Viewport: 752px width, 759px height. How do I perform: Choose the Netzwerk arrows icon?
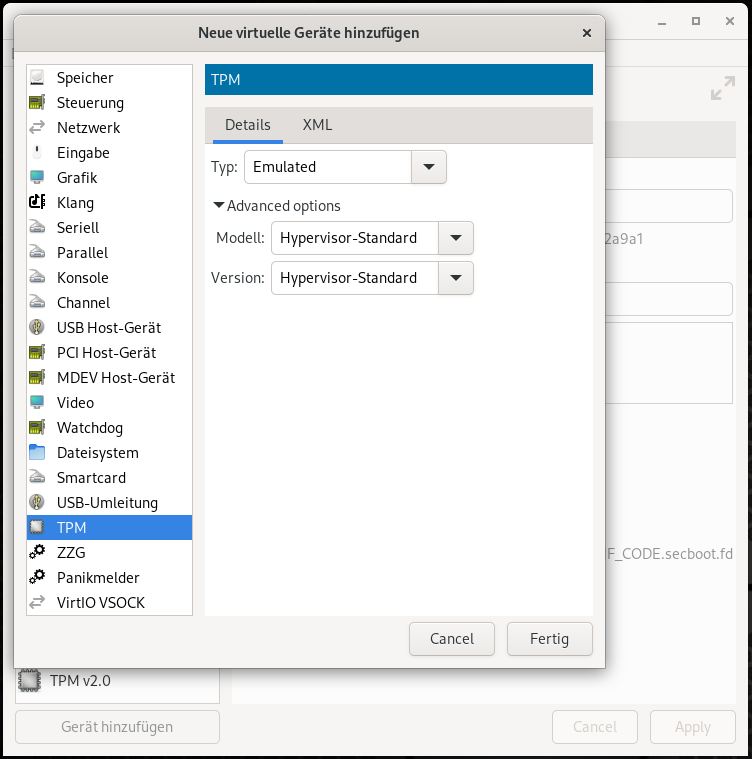tap(37, 127)
